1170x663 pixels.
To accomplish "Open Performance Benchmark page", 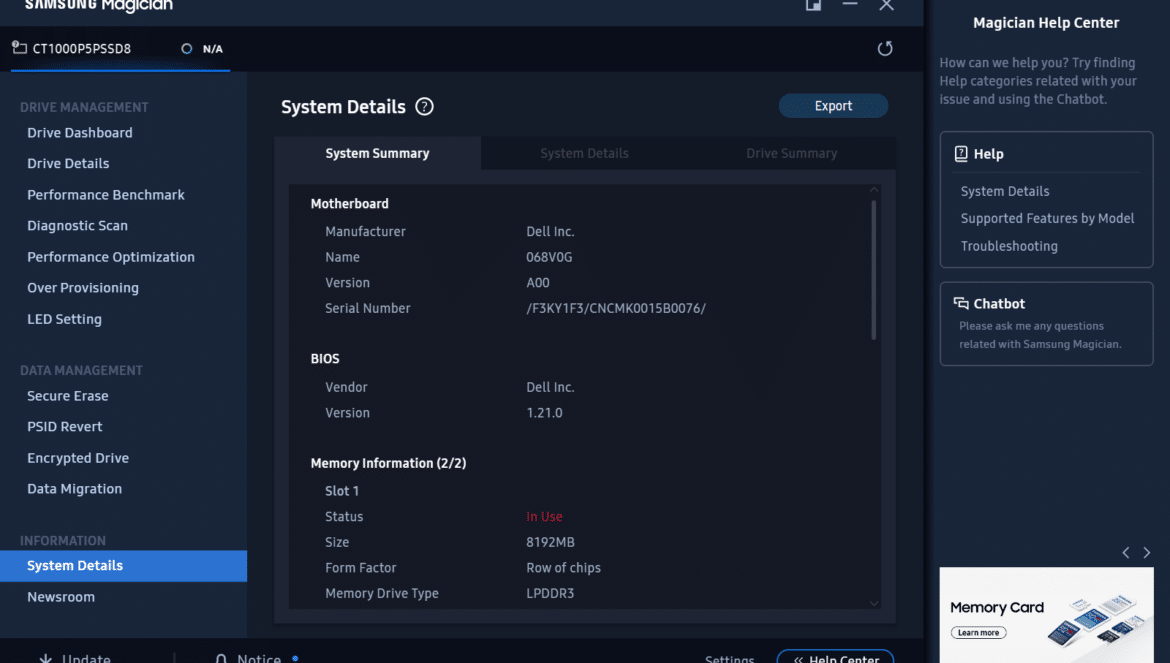I will [x=106, y=195].
